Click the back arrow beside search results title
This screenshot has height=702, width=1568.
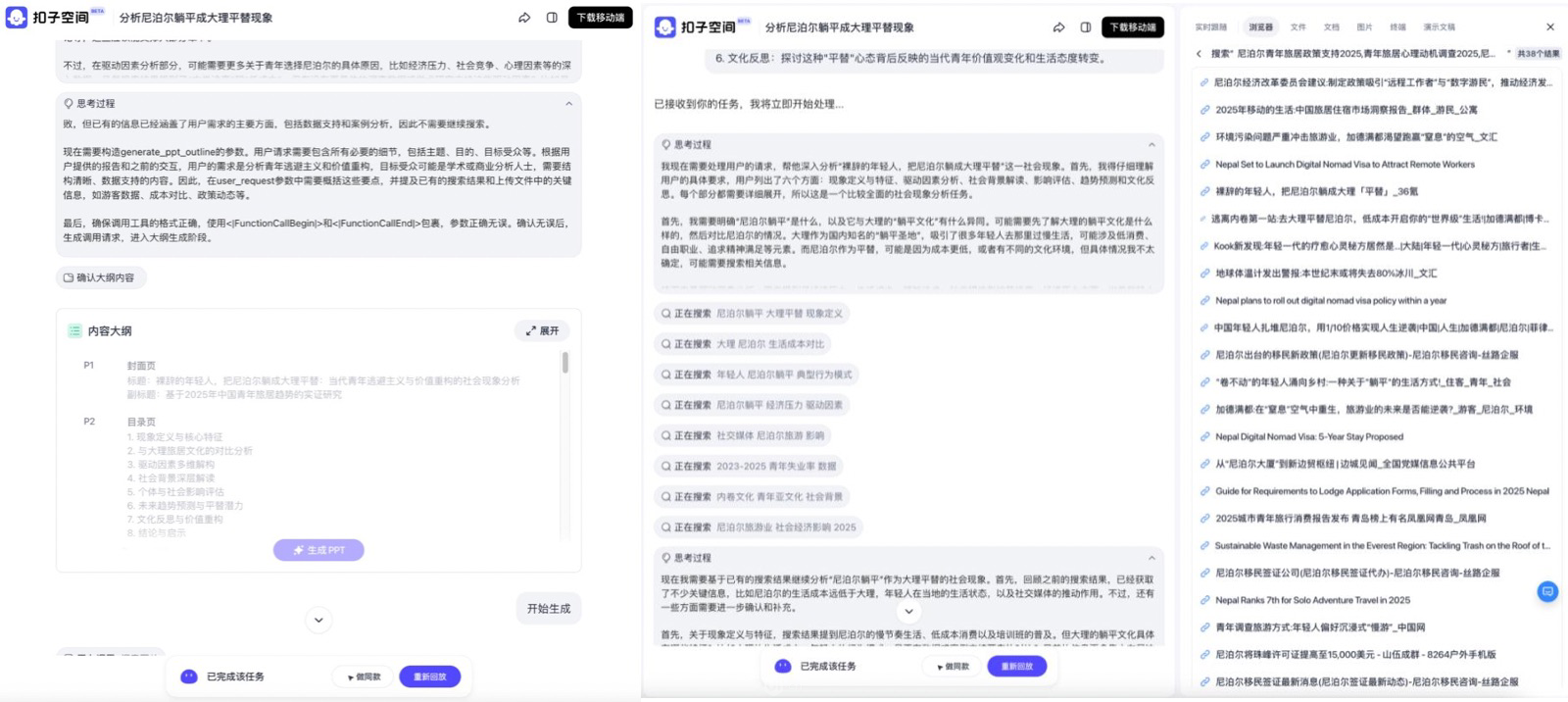point(1199,54)
